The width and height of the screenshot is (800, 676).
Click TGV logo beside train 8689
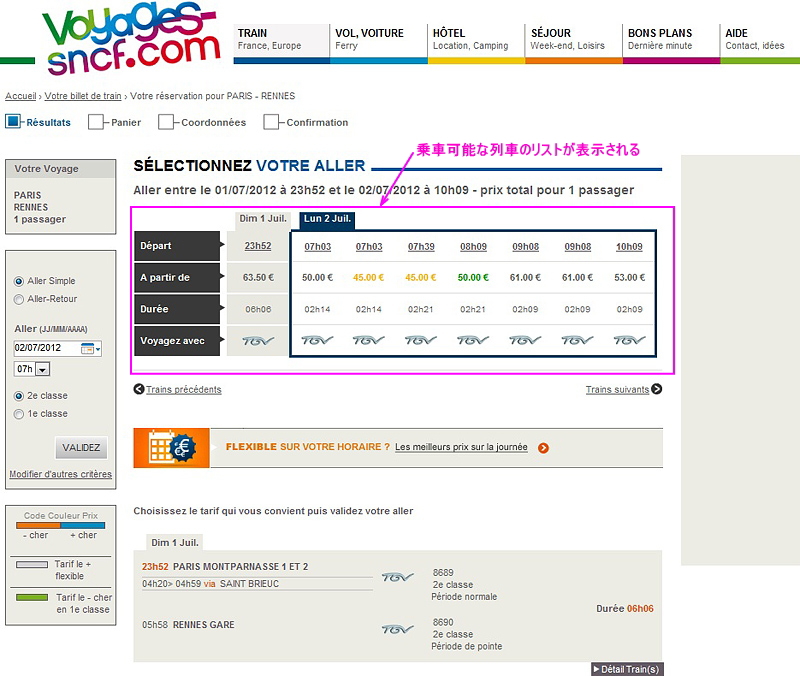[x=397, y=577]
